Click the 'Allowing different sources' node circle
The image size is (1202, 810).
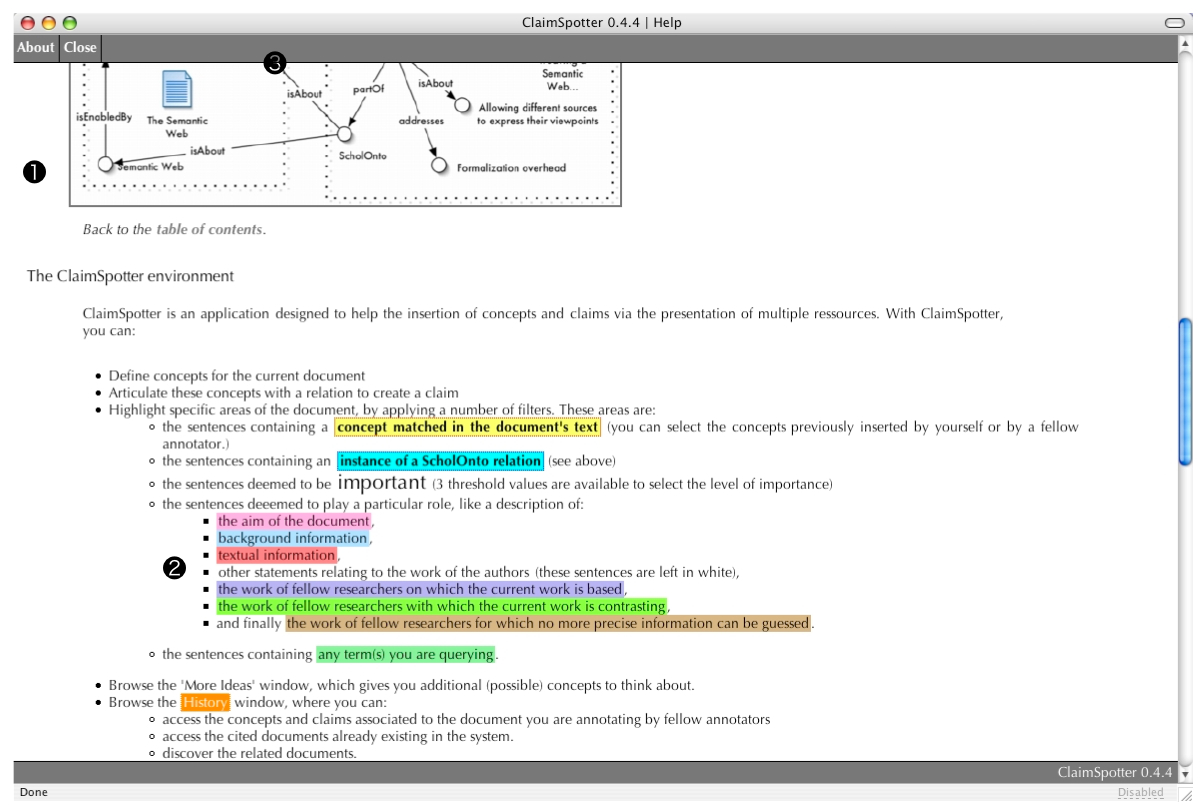click(462, 105)
